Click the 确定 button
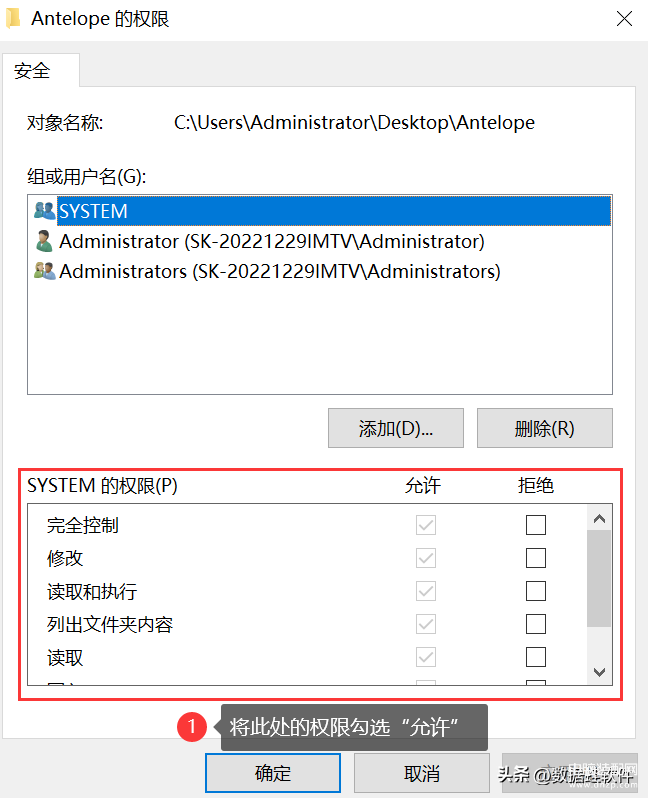 [273, 773]
